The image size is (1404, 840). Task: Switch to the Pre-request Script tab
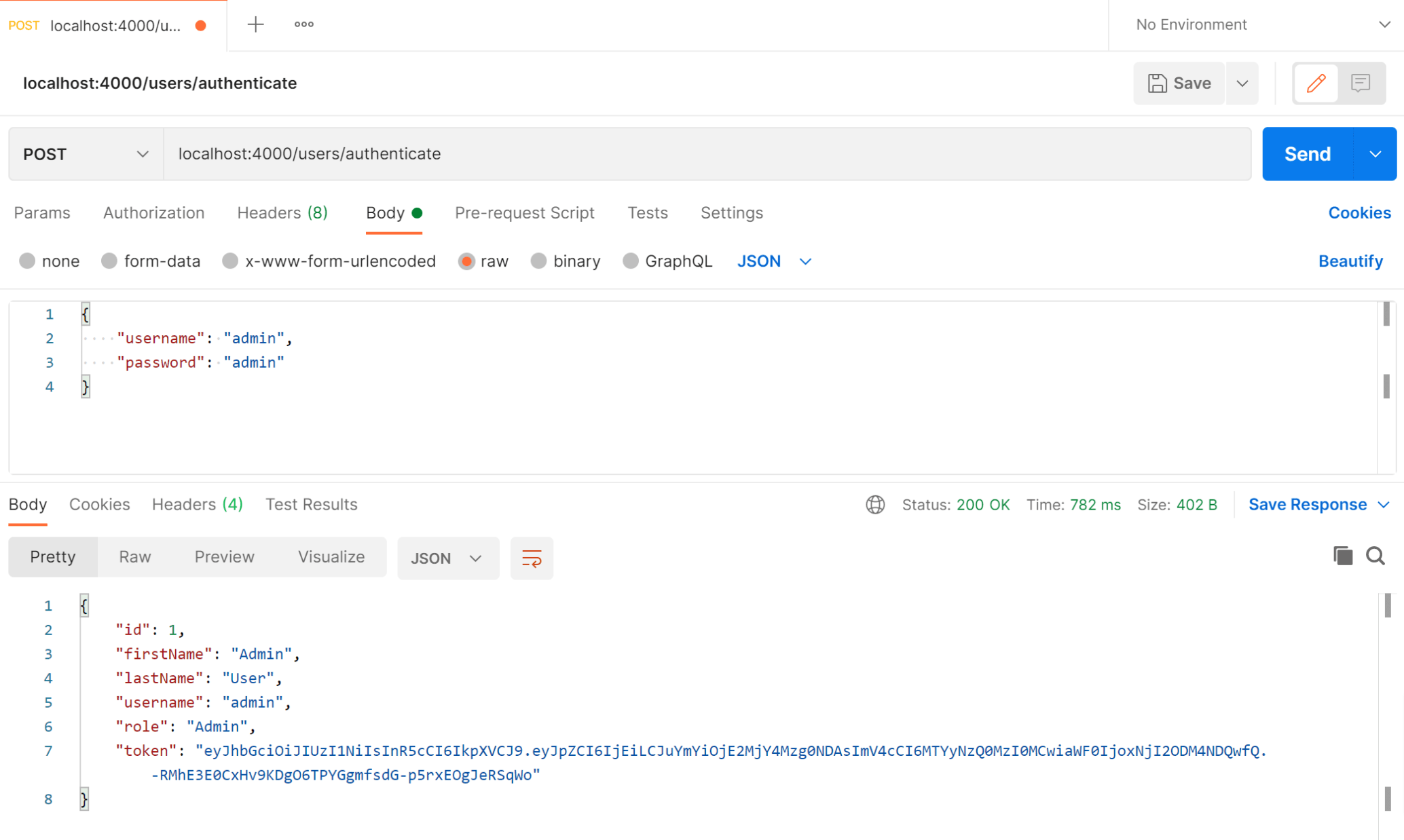tap(525, 213)
